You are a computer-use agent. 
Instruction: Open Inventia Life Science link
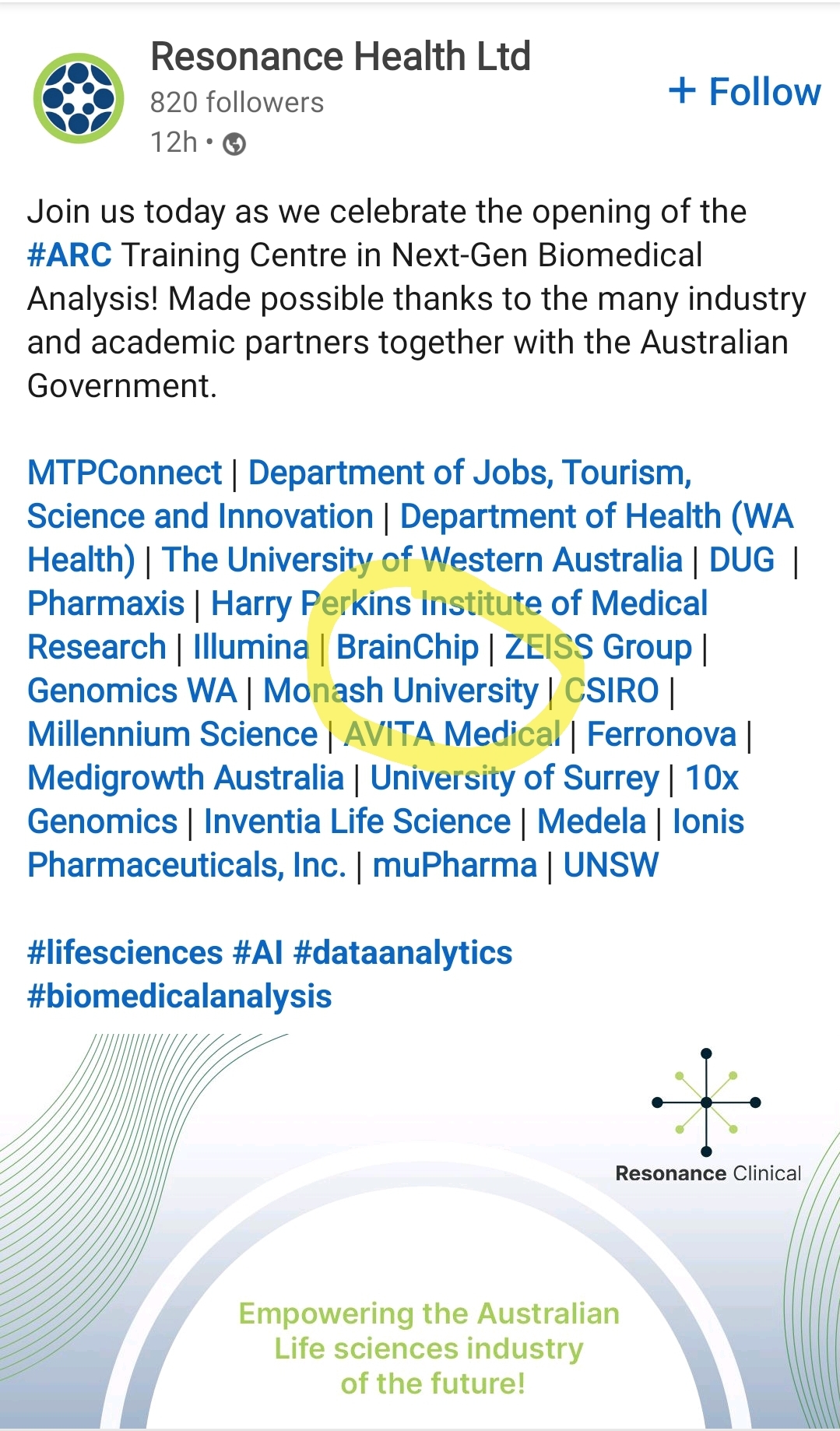(x=357, y=822)
